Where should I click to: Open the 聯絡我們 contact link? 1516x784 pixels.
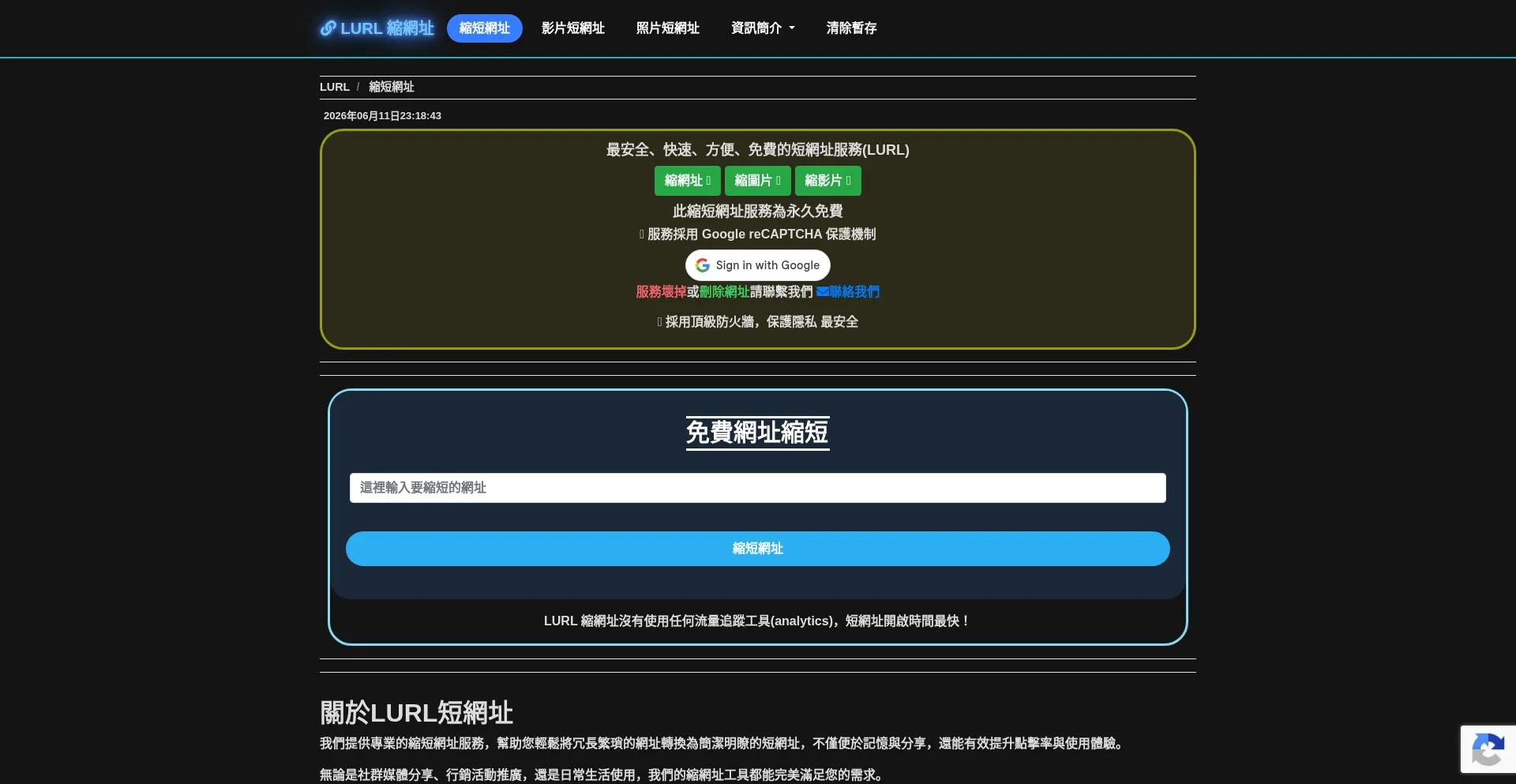(x=848, y=292)
